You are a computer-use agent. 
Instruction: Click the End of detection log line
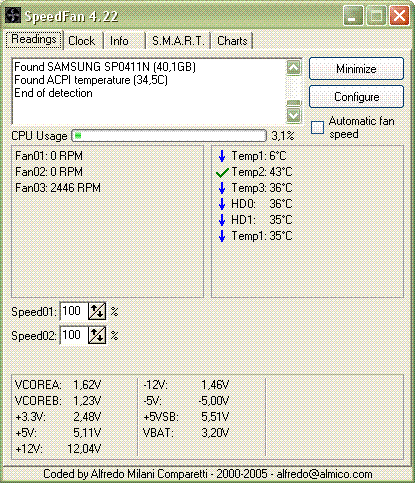click(53, 93)
